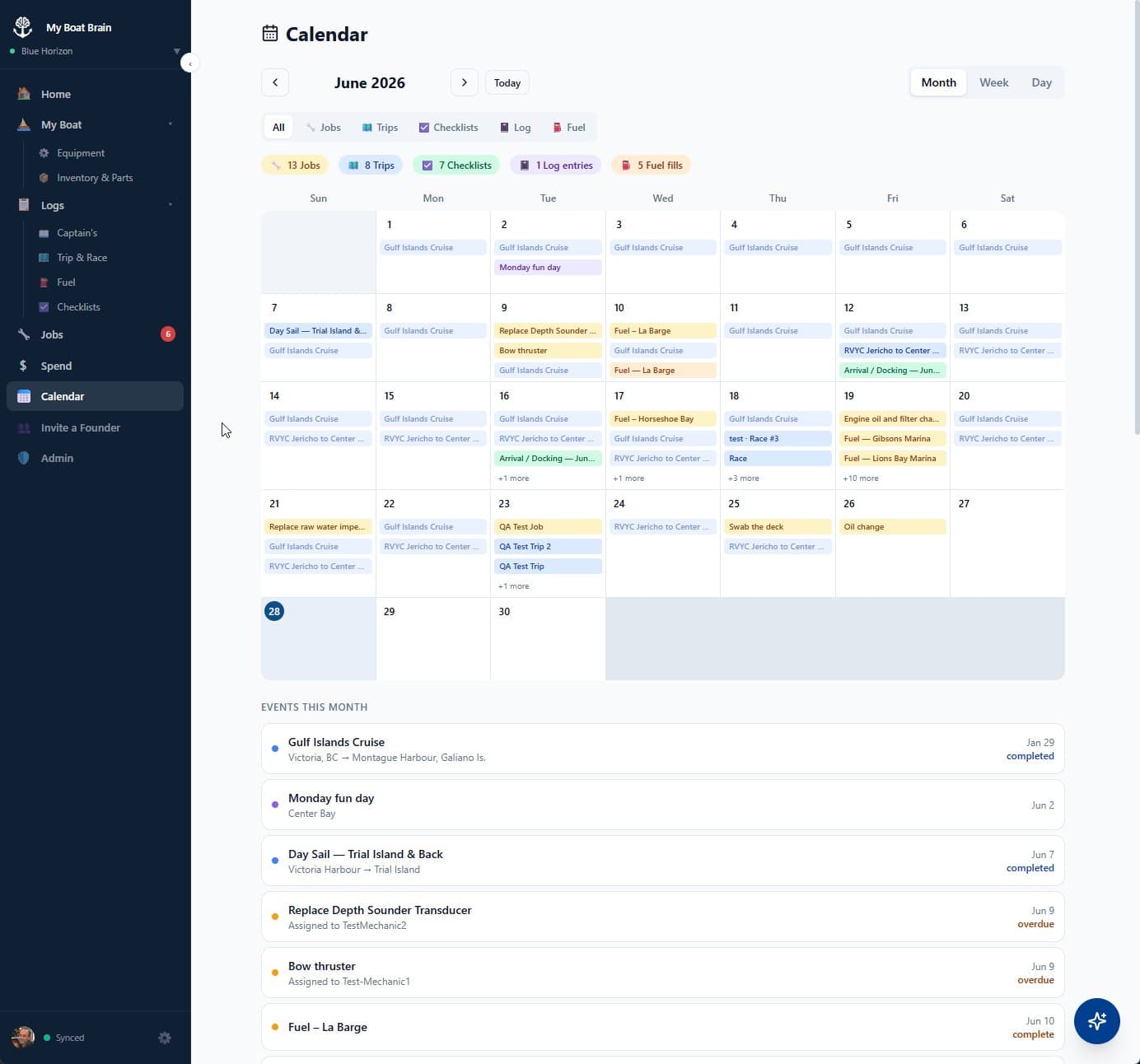The width and height of the screenshot is (1140, 1064).
Task: Switch to Month view
Action: [938, 82]
